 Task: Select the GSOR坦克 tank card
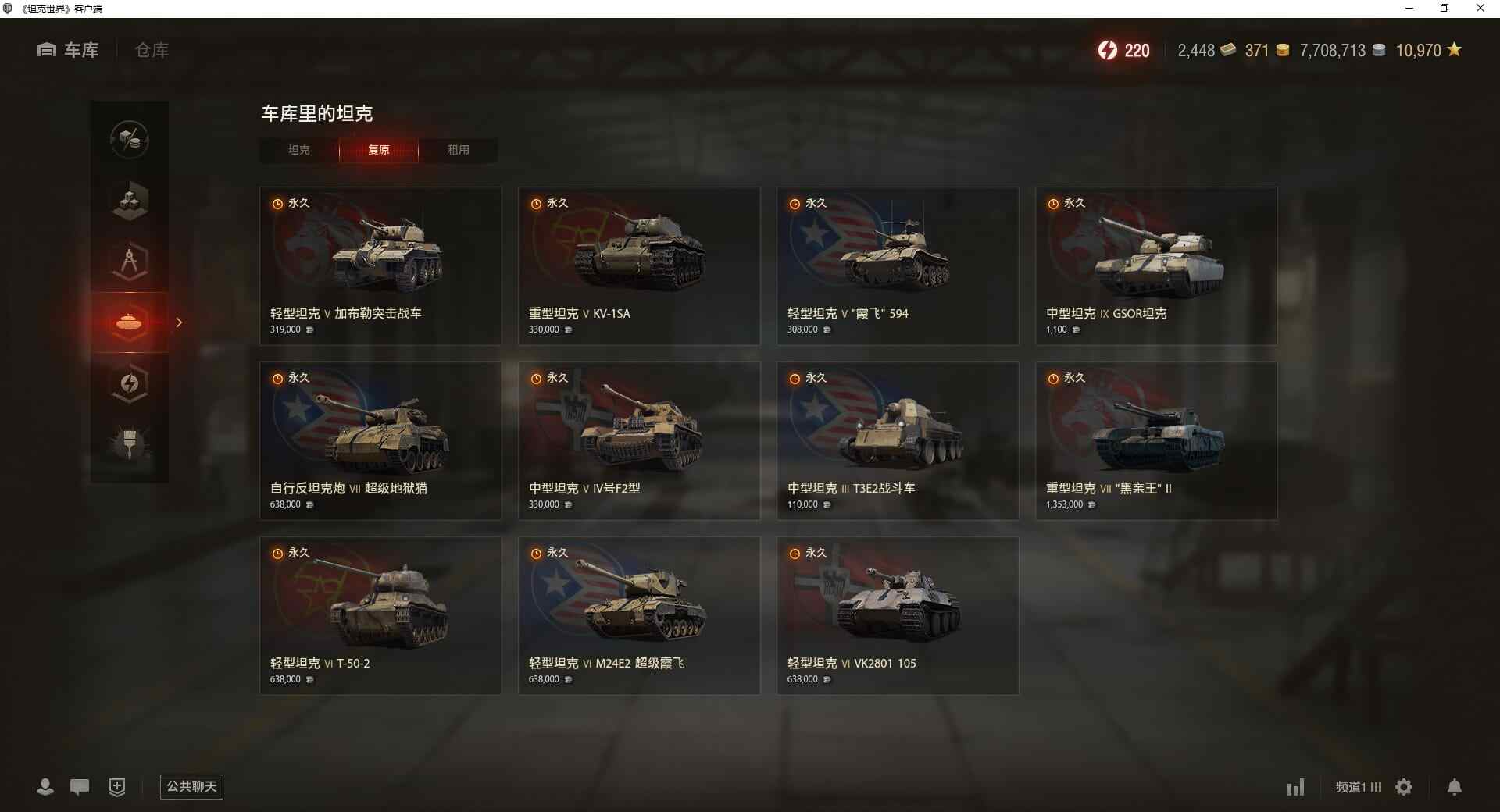point(1156,266)
